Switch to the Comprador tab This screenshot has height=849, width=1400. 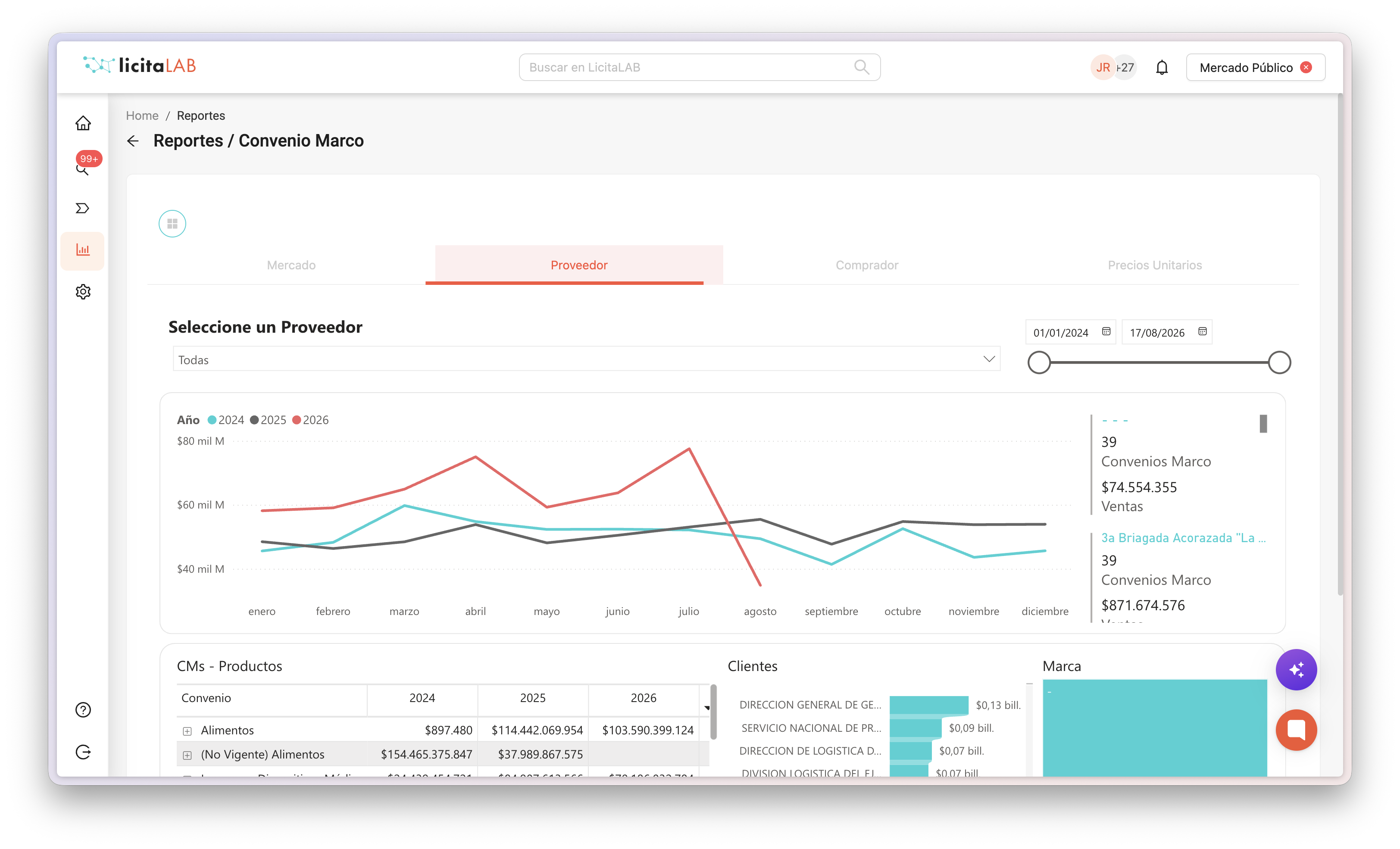(x=867, y=265)
